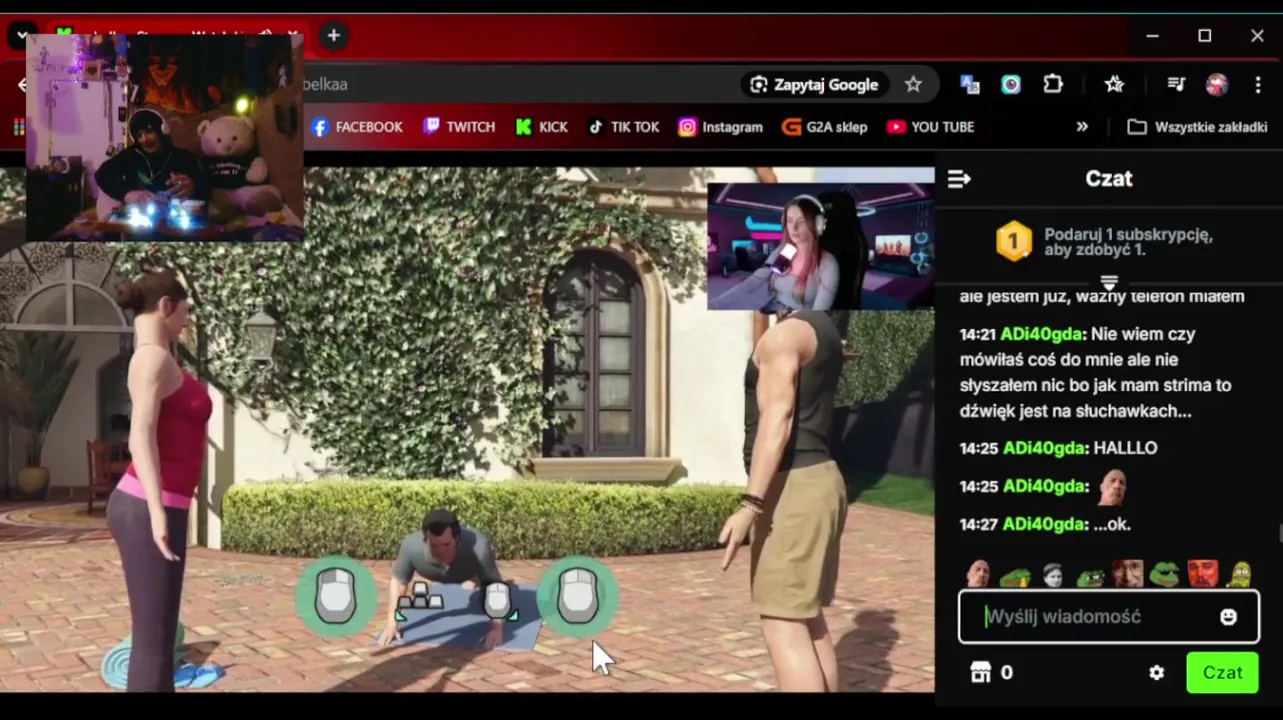Open the TWITCH bookmark
The image size is (1283, 720).
[x=459, y=127]
